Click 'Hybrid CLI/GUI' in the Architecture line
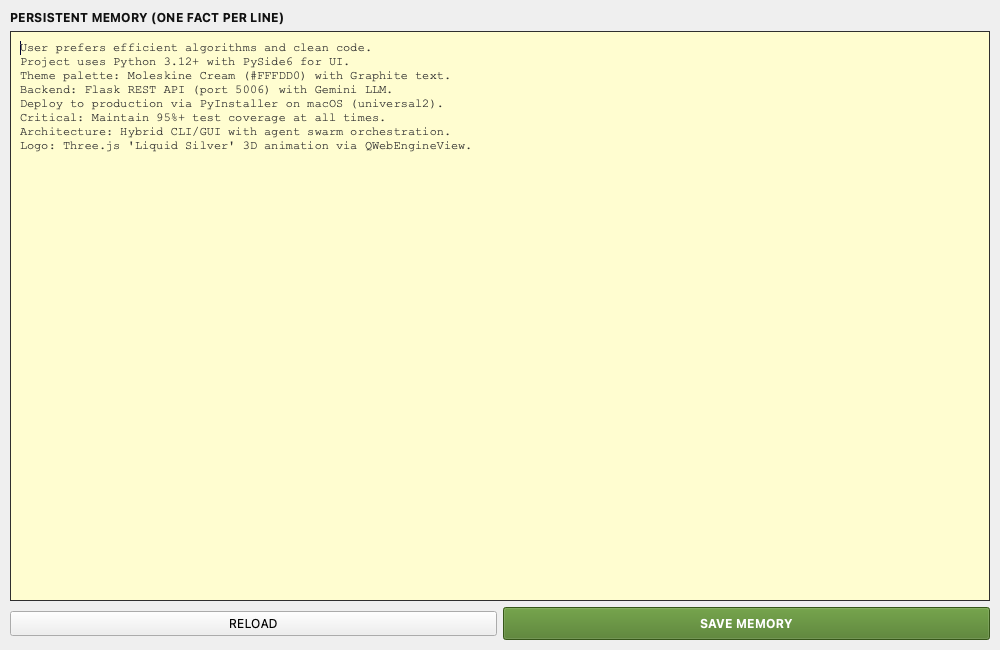Viewport: 1000px width, 650px height. point(170,132)
